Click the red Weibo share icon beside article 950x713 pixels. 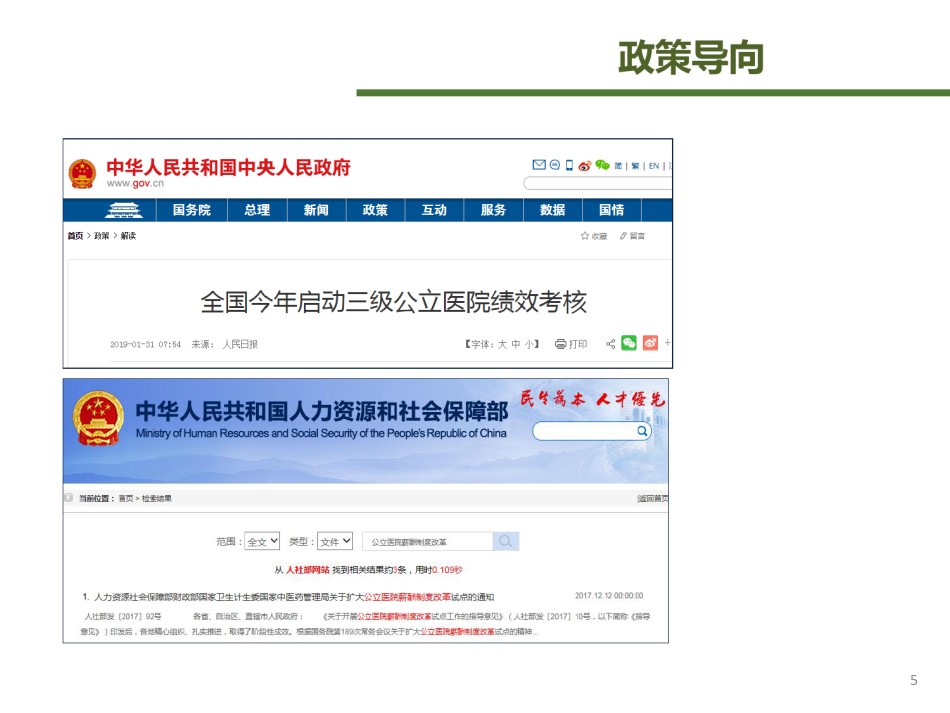(x=650, y=343)
